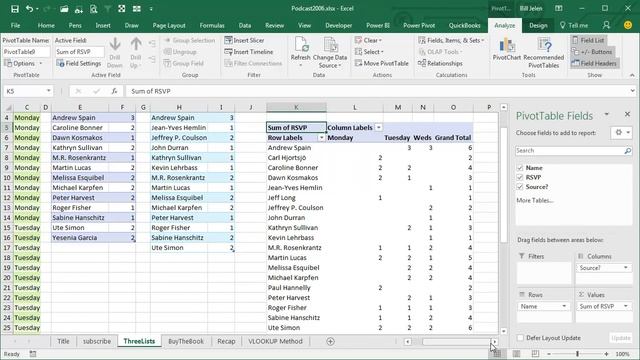Image resolution: width=640 pixels, height=360 pixels.
Task: Open Field Settings
Action: [x=79, y=63]
